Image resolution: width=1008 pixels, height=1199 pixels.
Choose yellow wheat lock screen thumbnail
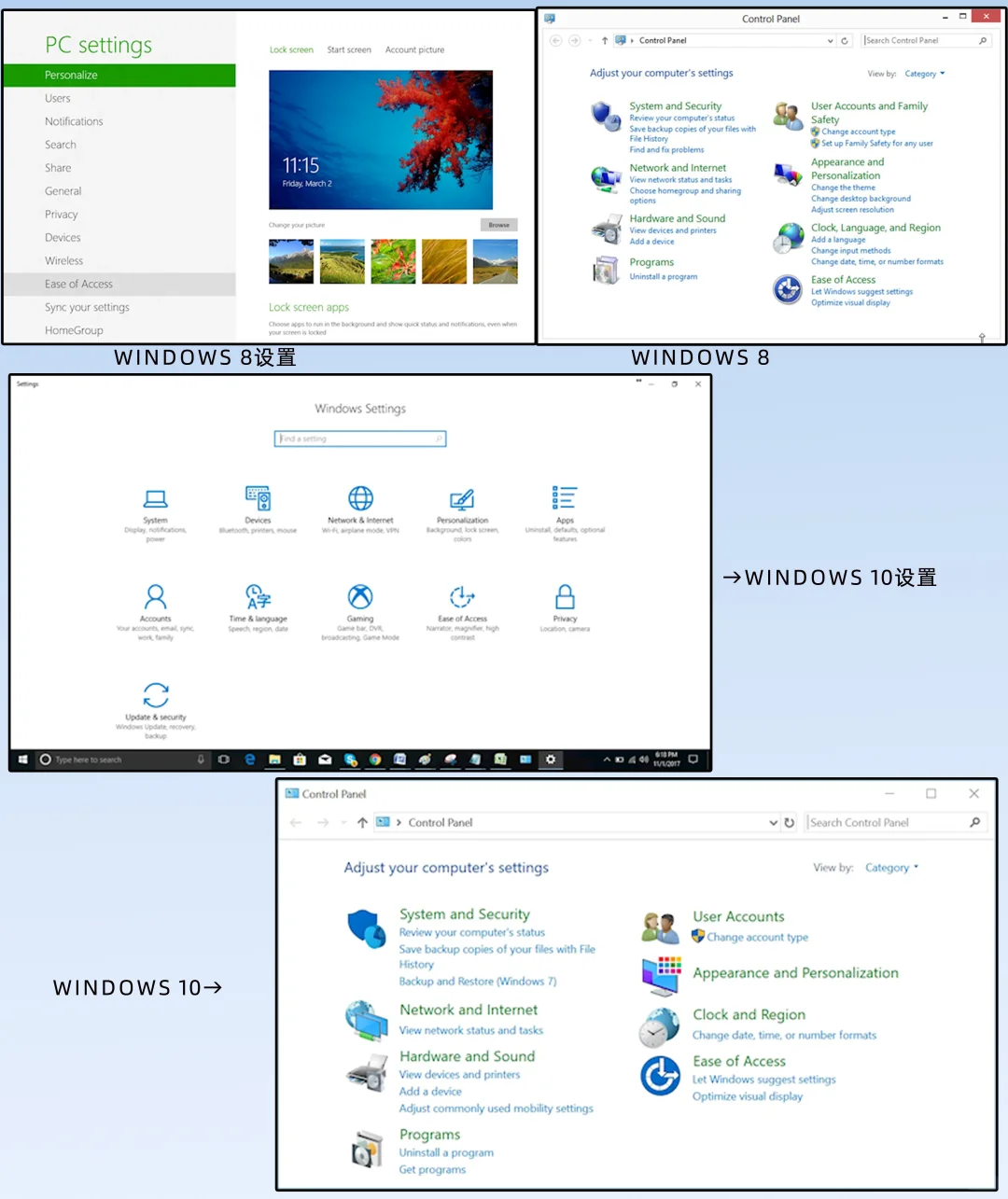[444, 261]
